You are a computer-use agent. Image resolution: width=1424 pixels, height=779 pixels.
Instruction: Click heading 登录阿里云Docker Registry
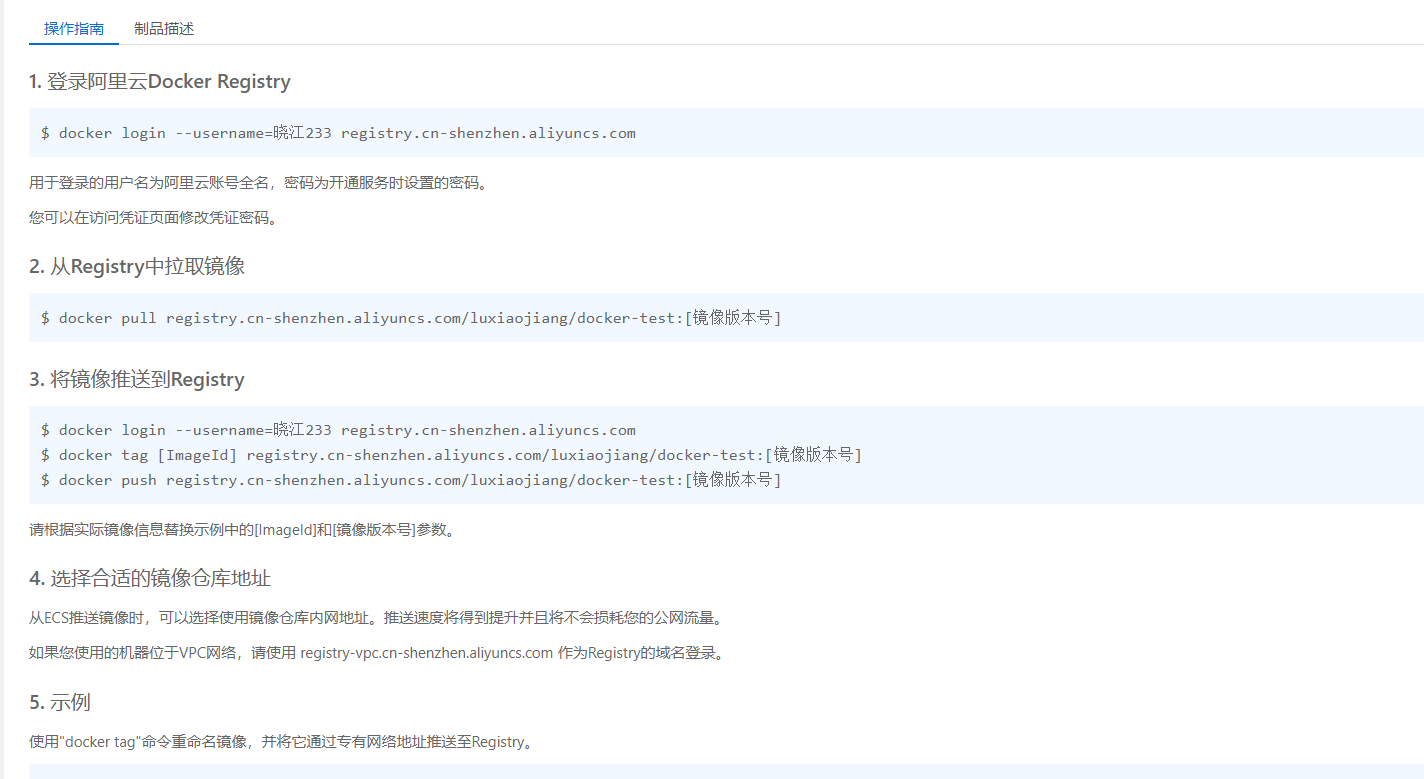coord(160,82)
